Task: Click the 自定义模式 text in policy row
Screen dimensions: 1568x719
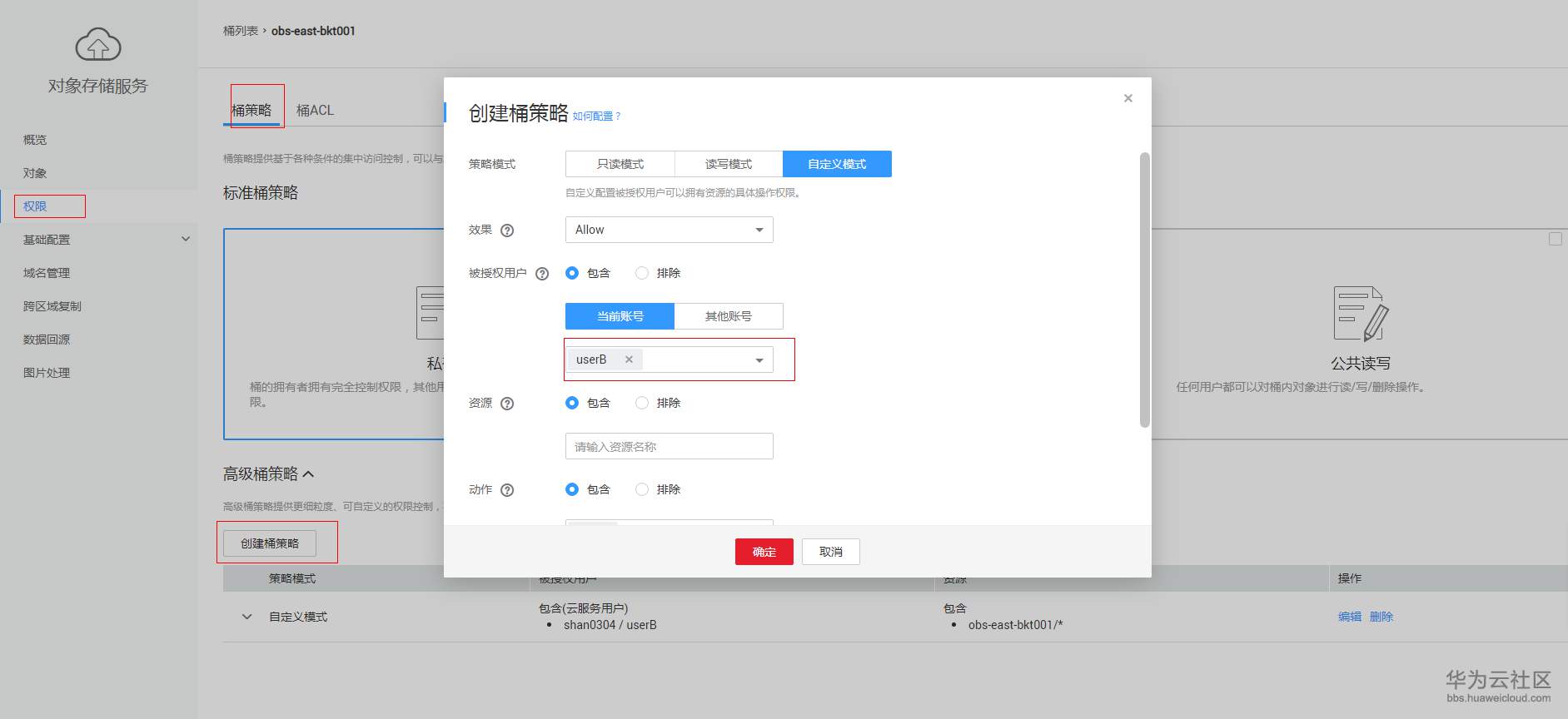Action: click(298, 617)
